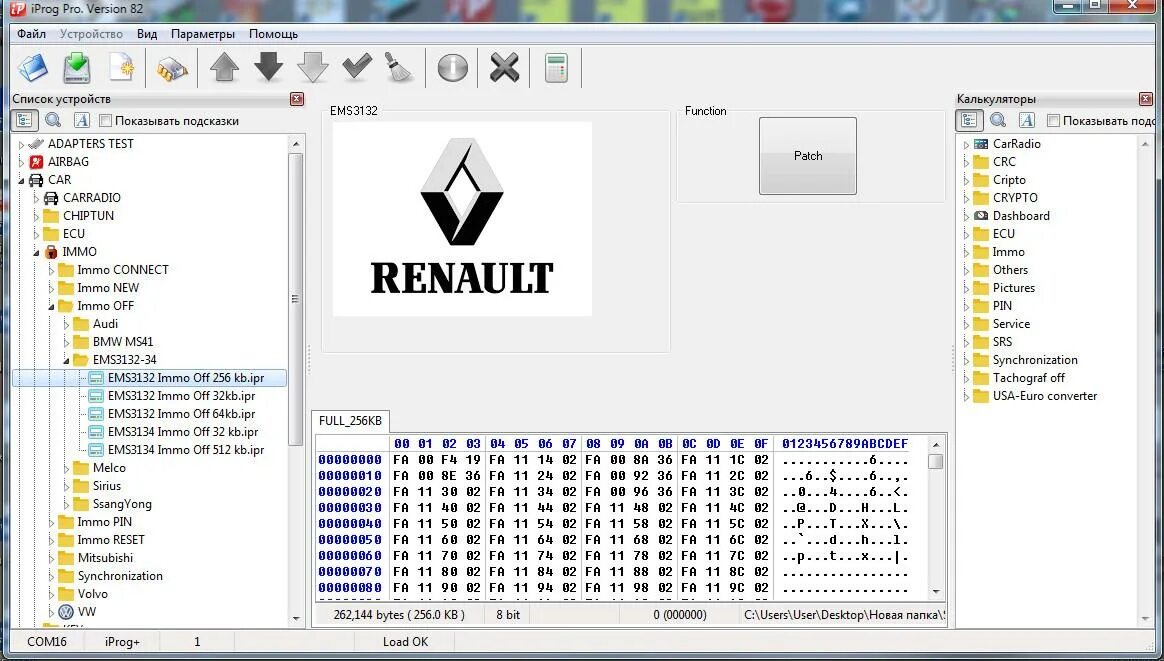Select EMS3132 Immo Off 64kb.ipr
Image resolution: width=1164 pixels, height=661 pixels.
pyautogui.click(x=181, y=414)
